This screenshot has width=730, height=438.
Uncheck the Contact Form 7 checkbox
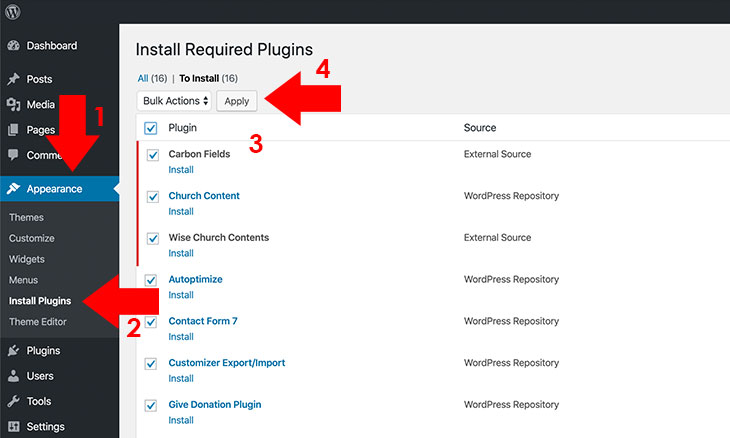tap(150, 322)
